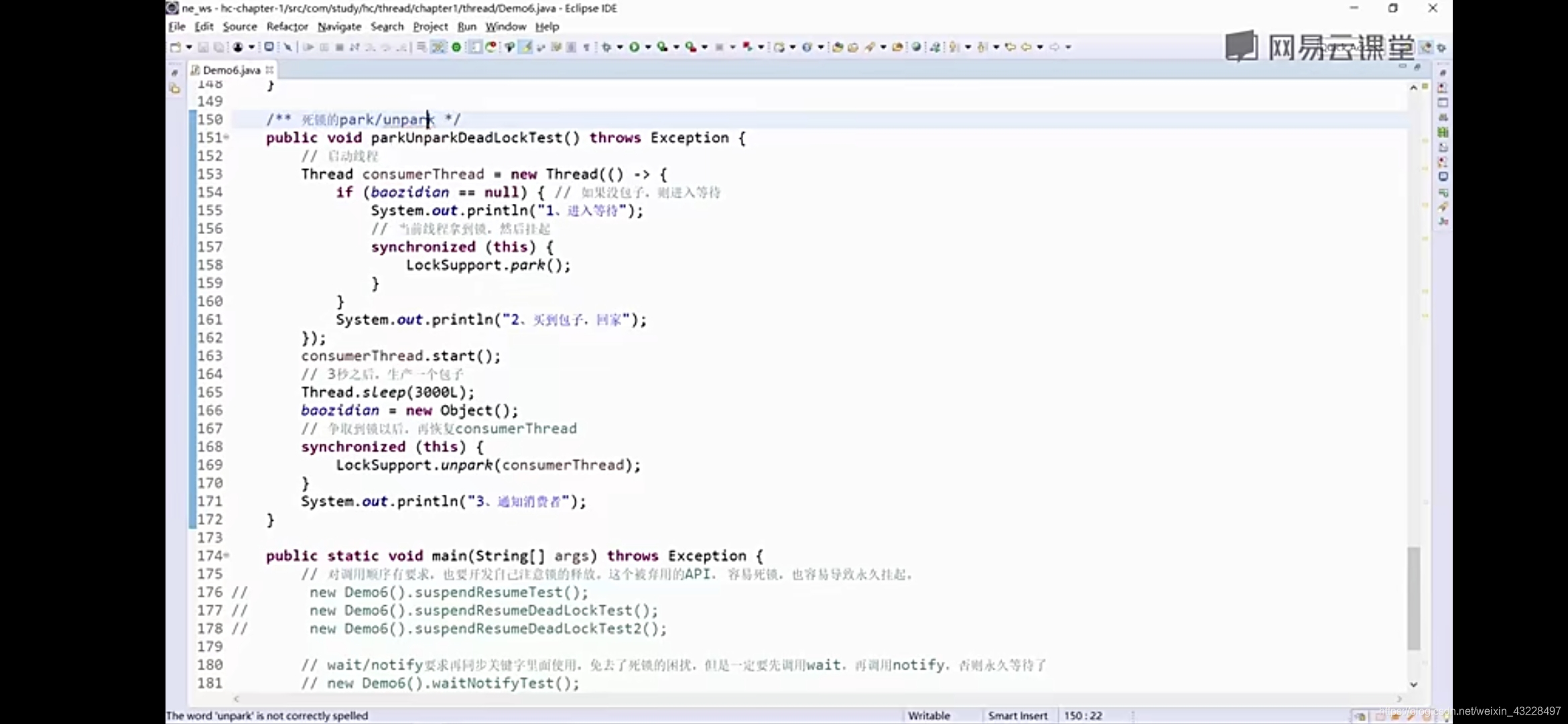The width and height of the screenshot is (1568, 724).
Task: Open the File menu
Action: [x=177, y=27]
